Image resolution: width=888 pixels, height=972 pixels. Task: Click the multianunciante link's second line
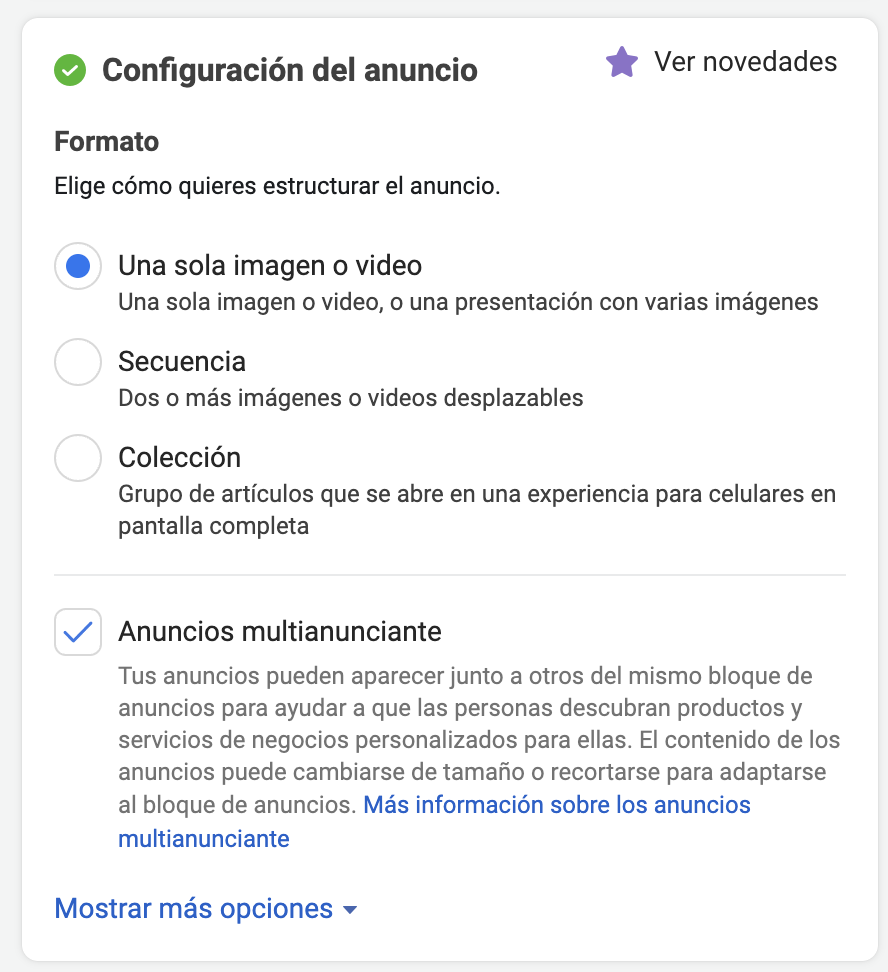pos(204,839)
